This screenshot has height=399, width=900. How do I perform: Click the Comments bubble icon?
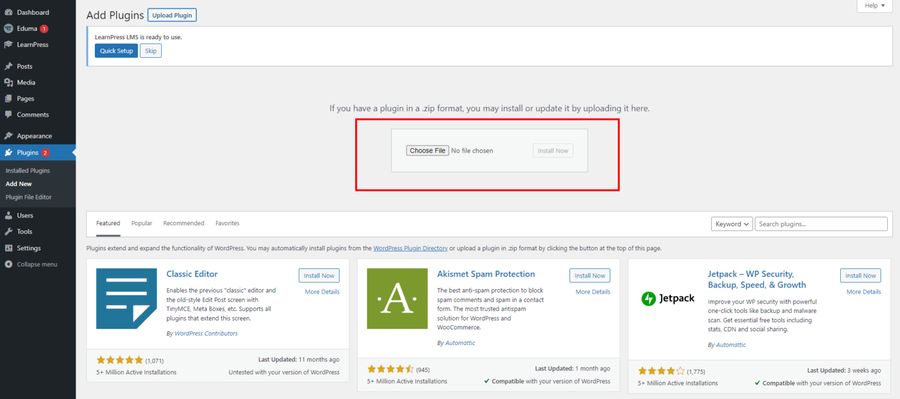point(8,115)
